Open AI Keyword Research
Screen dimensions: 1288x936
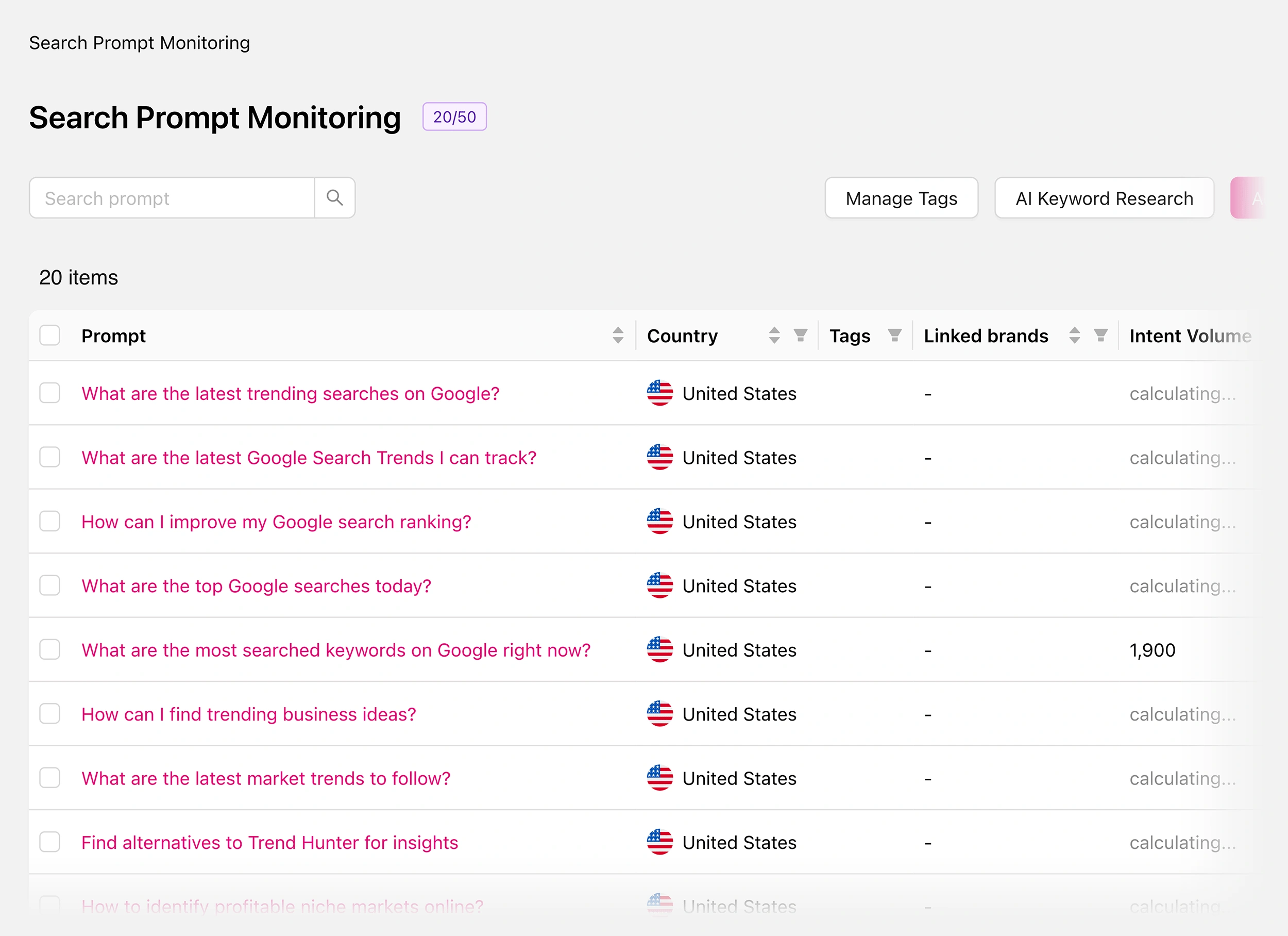coord(1104,198)
